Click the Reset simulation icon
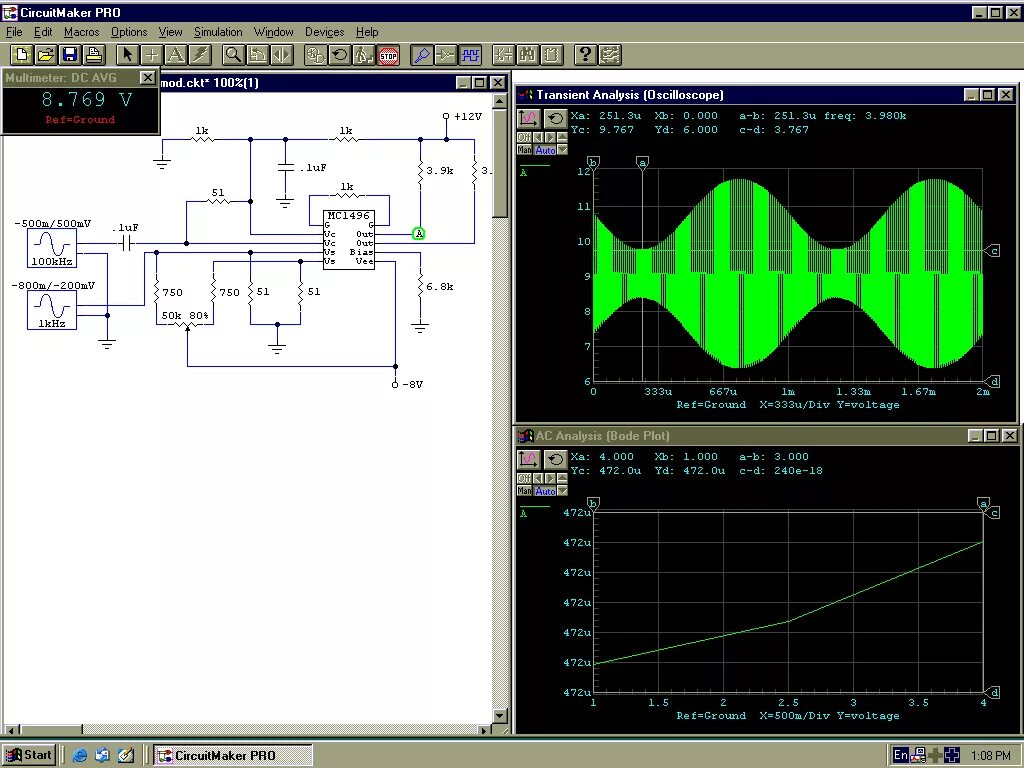 [x=340, y=55]
